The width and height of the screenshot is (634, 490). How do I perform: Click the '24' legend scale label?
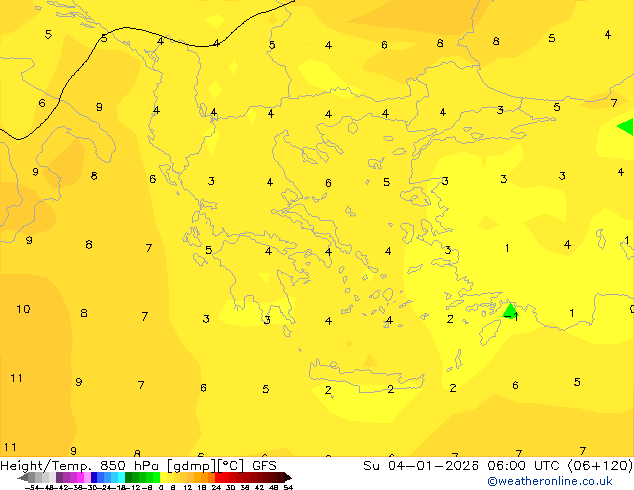point(216,487)
